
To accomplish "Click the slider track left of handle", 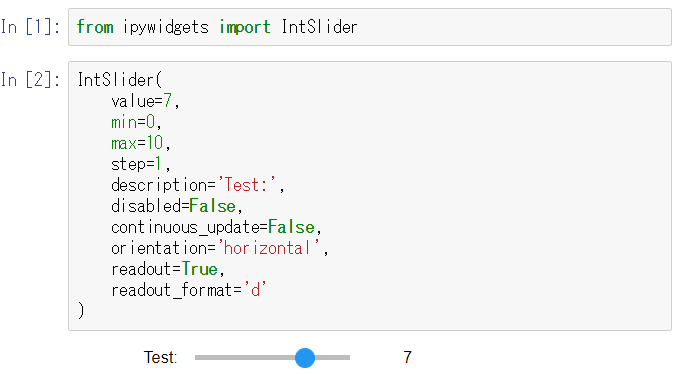I will (x=245, y=357).
